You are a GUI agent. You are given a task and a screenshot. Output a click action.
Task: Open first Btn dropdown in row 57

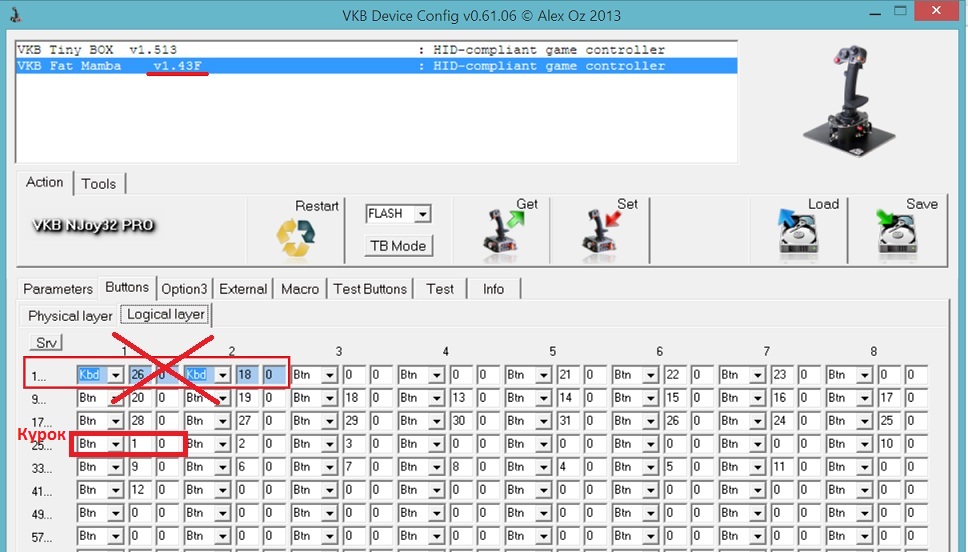pos(115,536)
